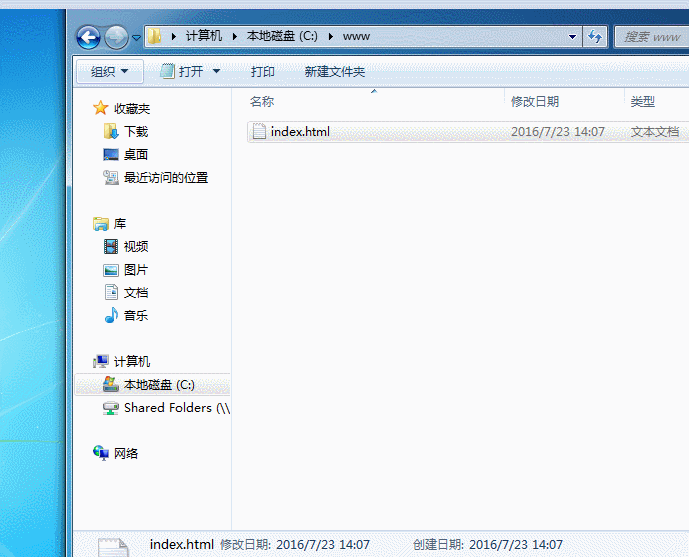Click the notepad icon beside 打开

tap(167, 71)
